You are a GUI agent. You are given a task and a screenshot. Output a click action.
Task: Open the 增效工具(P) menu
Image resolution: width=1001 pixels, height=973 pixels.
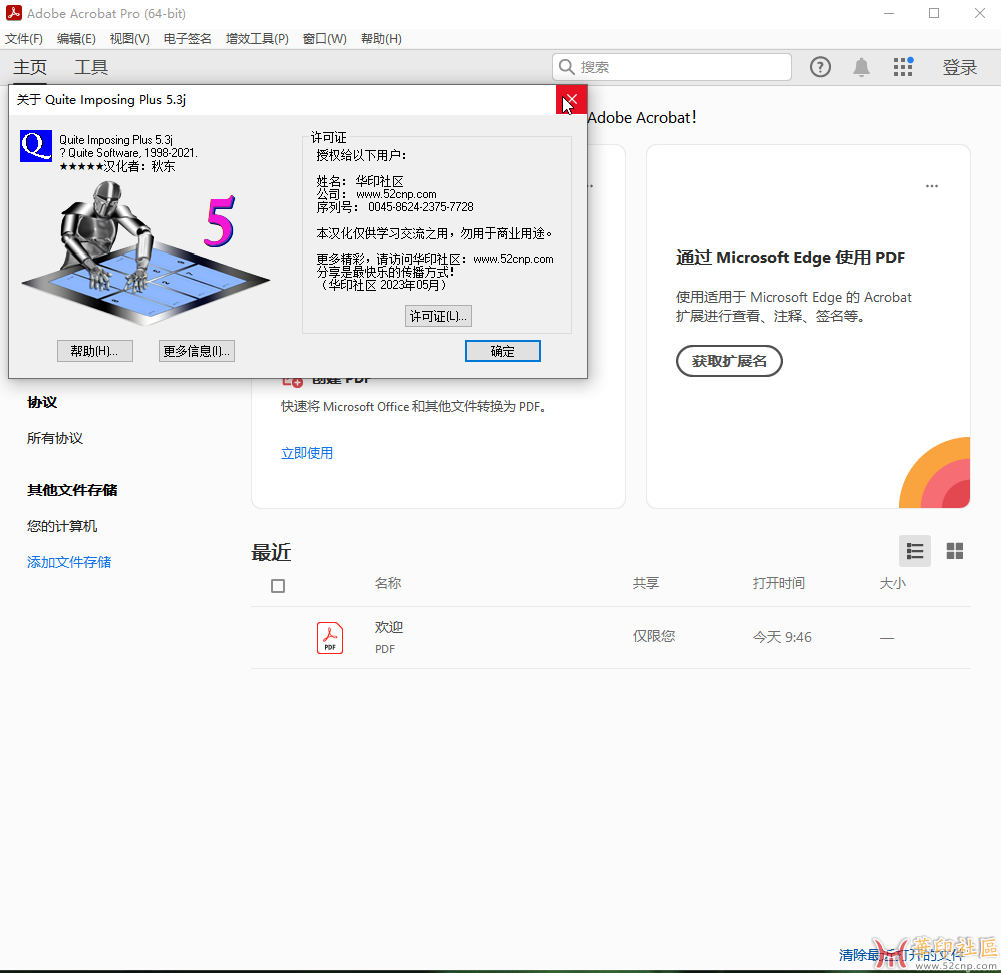(x=257, y=39)
